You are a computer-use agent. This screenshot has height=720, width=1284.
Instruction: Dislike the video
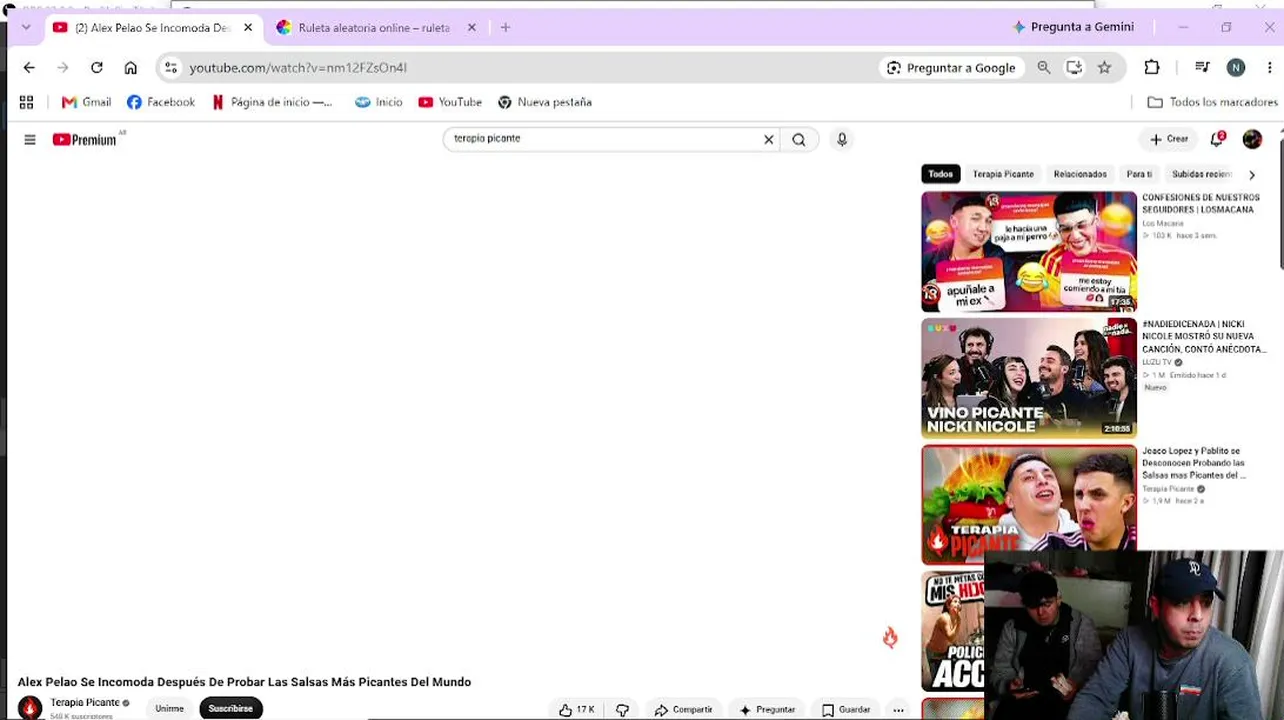[x=622, y=709]
